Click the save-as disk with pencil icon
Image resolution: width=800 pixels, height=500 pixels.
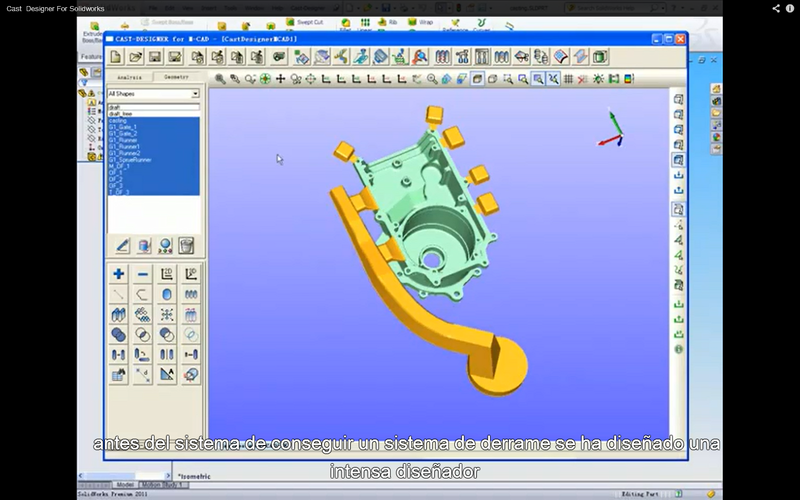(175, 57)
